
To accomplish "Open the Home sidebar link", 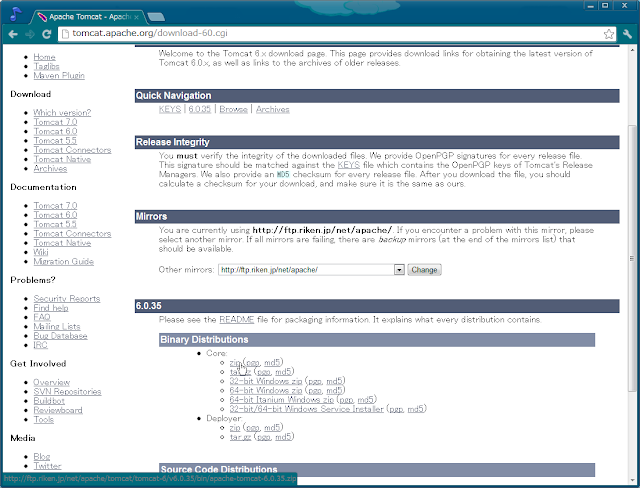I will 44,57.
